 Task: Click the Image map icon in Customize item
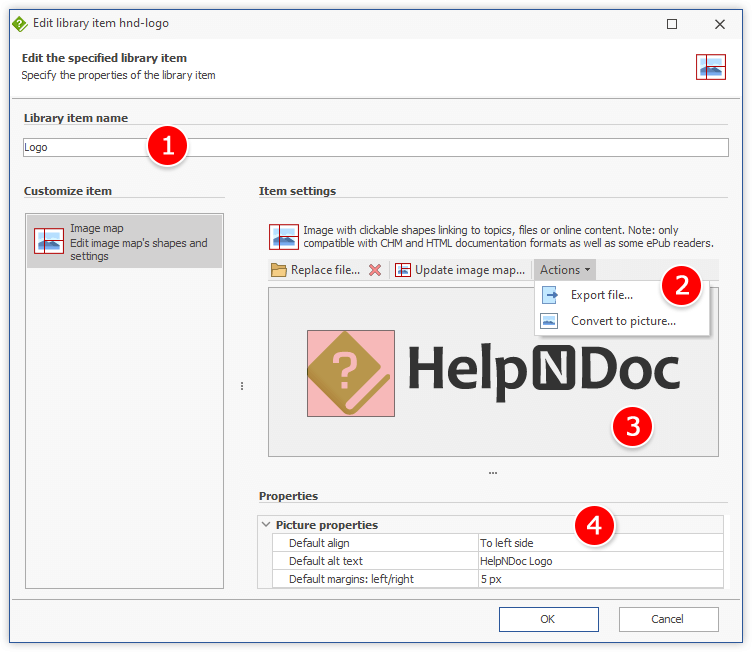49,241
